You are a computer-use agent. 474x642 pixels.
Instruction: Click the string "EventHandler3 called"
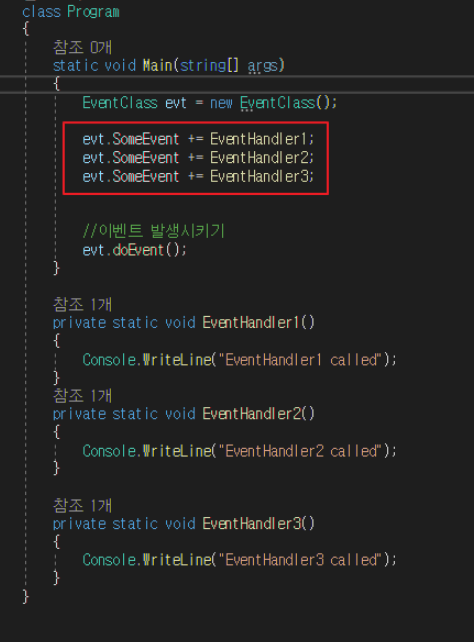coord(300,560)
